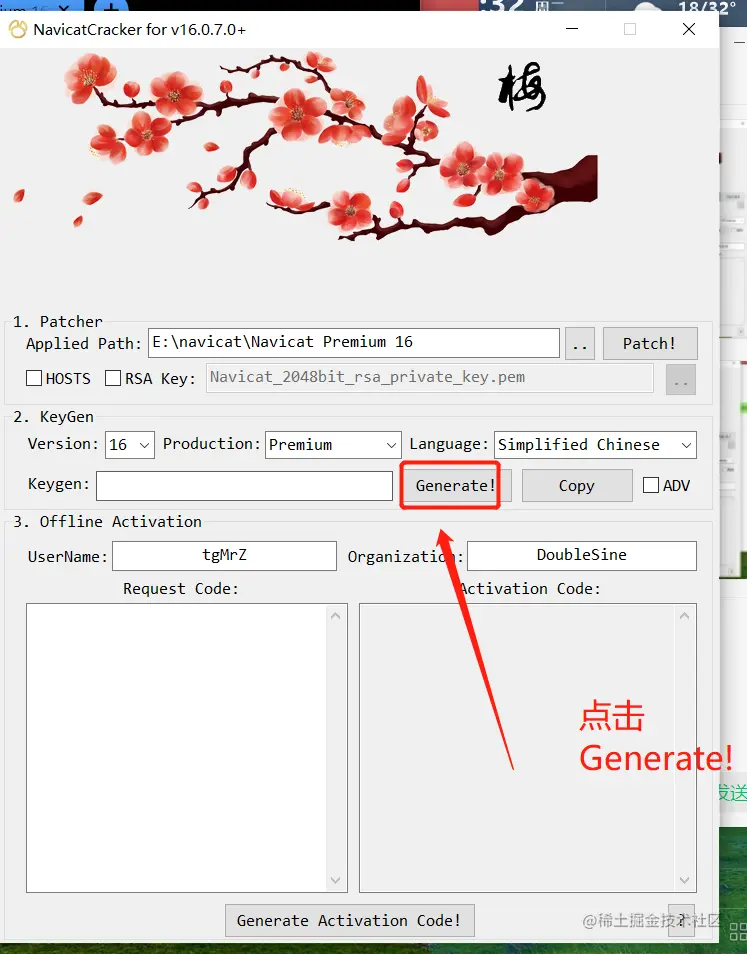Click into the Keygen text field
747x954 pixels.
[x=244, y=486]
